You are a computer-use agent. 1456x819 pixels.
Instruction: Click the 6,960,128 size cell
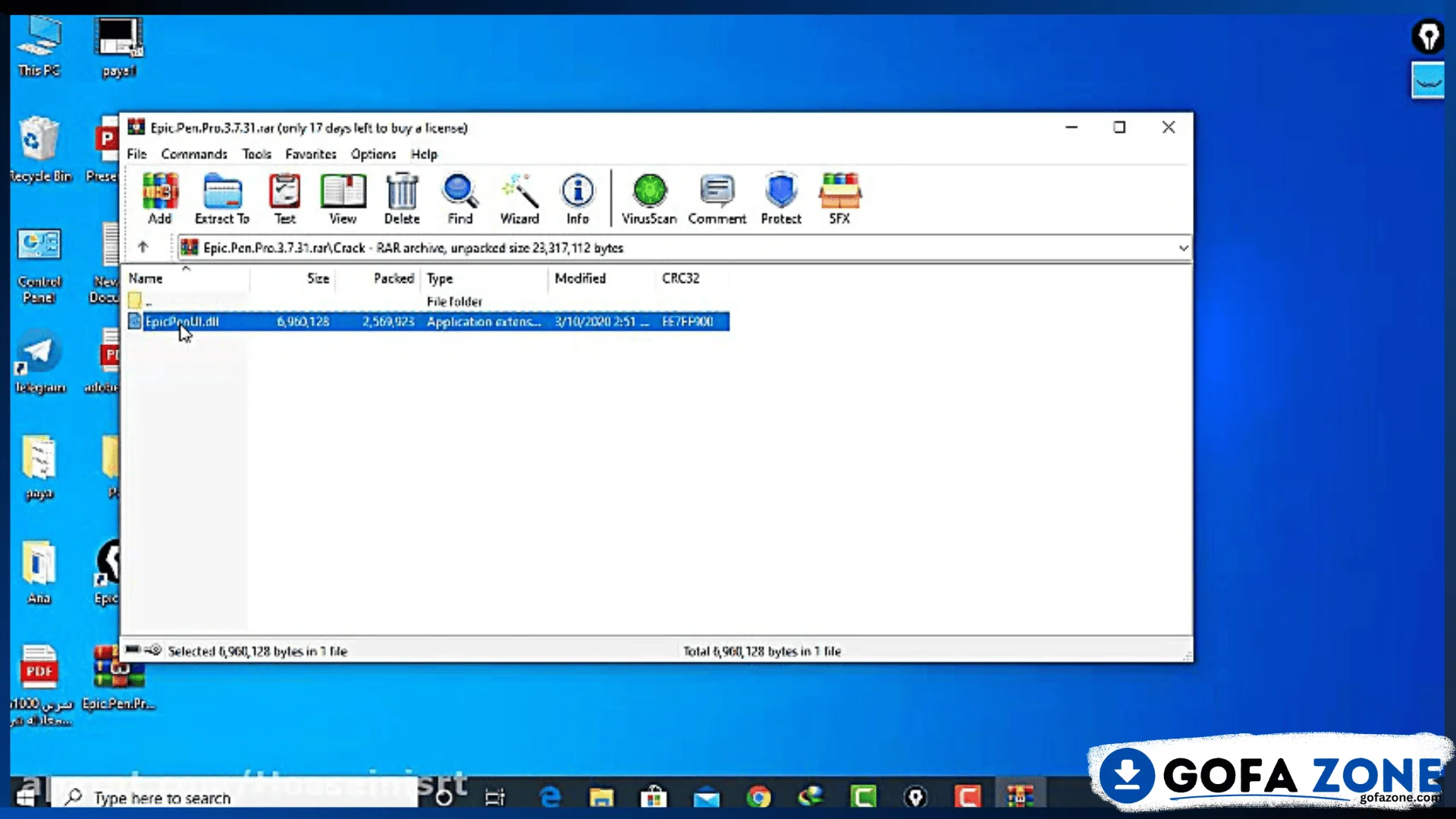click(303, 322)
